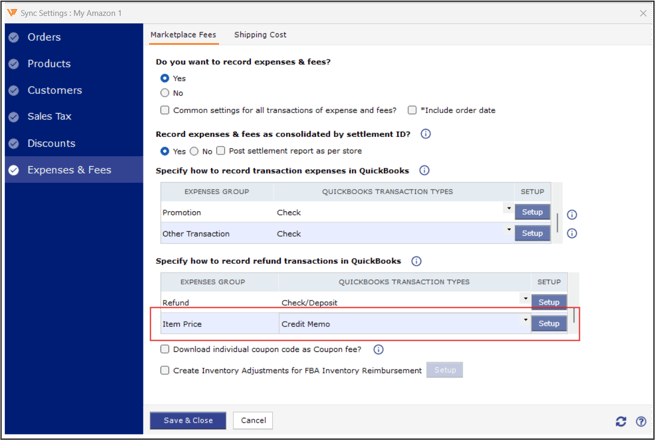The height and width of the screenshot is (440, 655).
Task: Click info icon beside Other Transaction row
Action: pos(572,234)
